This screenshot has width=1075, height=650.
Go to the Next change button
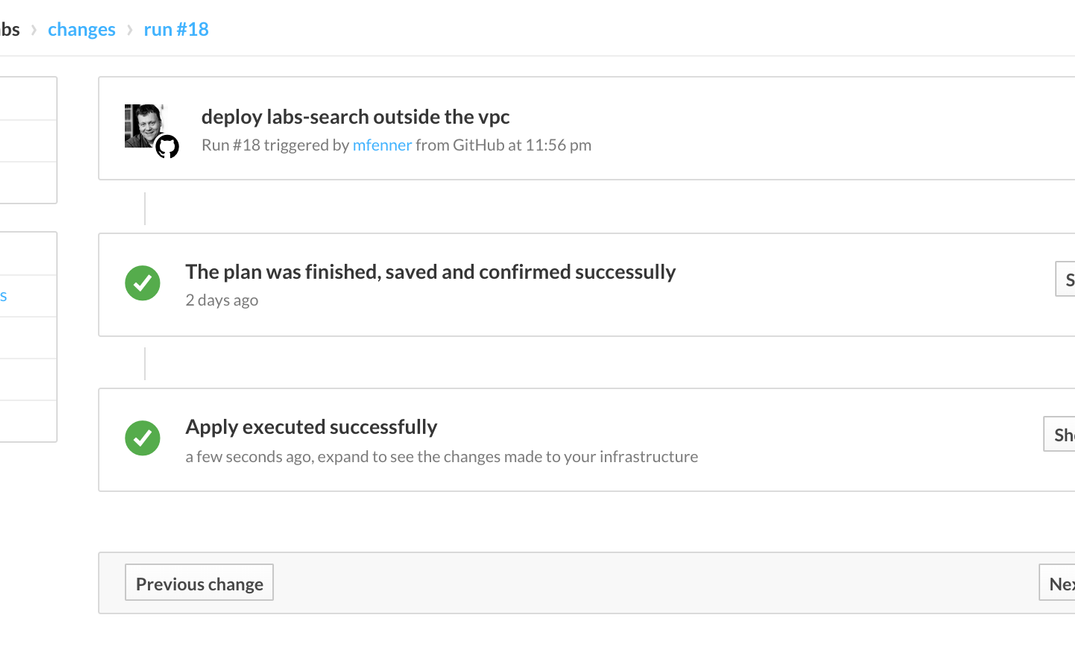[x=1059, y=584]
